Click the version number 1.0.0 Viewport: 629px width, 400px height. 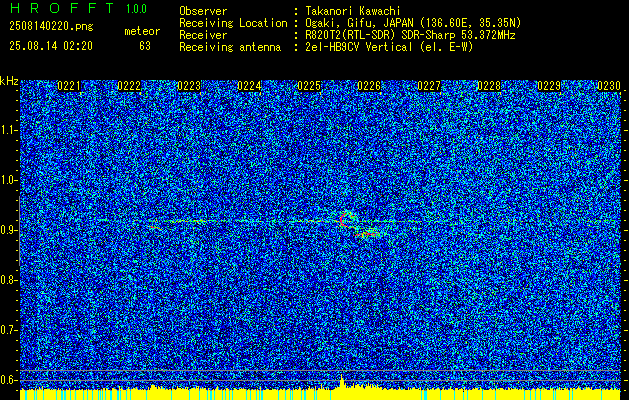pyautogui.click(x=136, y=8)
